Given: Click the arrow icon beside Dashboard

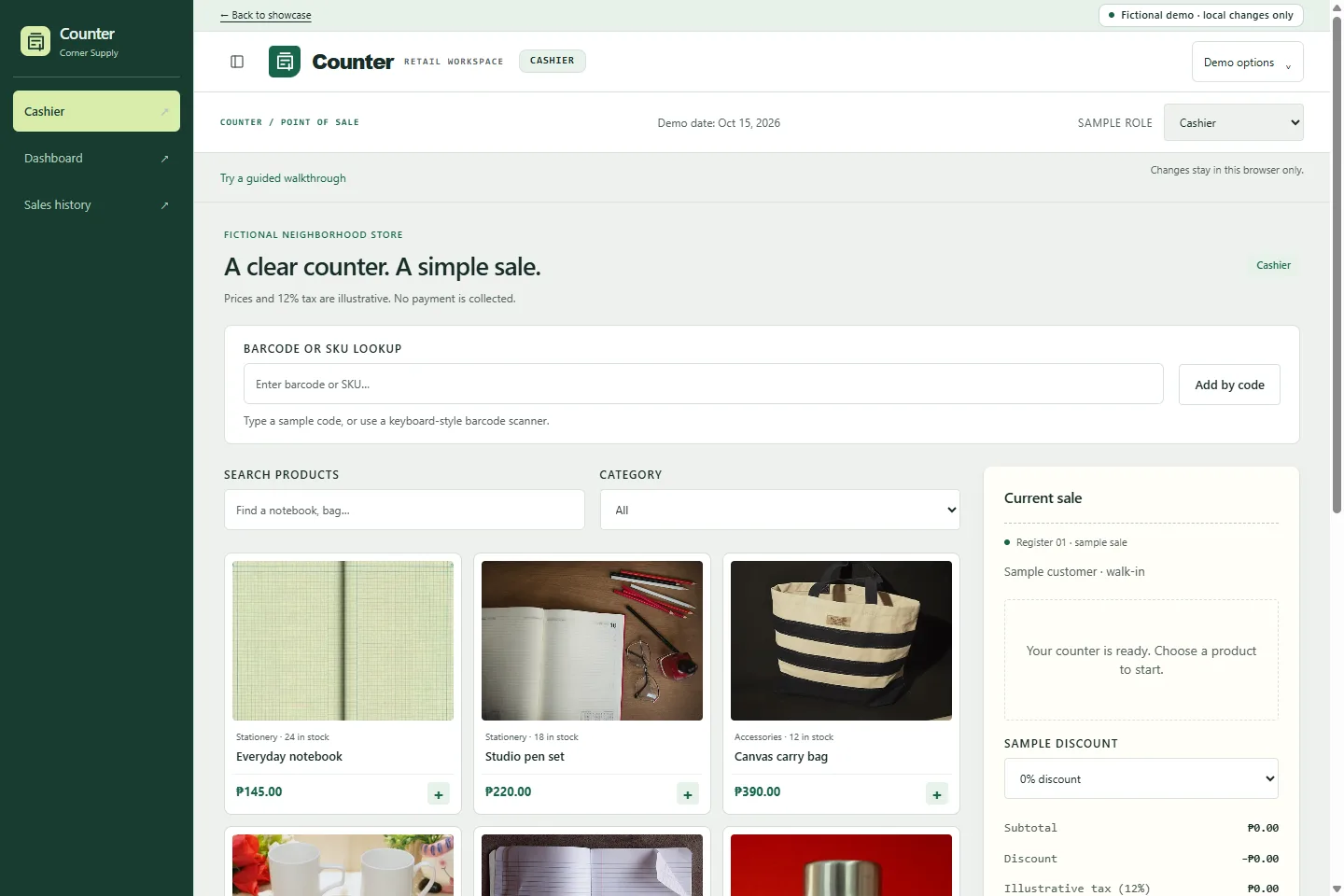Looking at the screenshot, I should [x=164, y=159].
